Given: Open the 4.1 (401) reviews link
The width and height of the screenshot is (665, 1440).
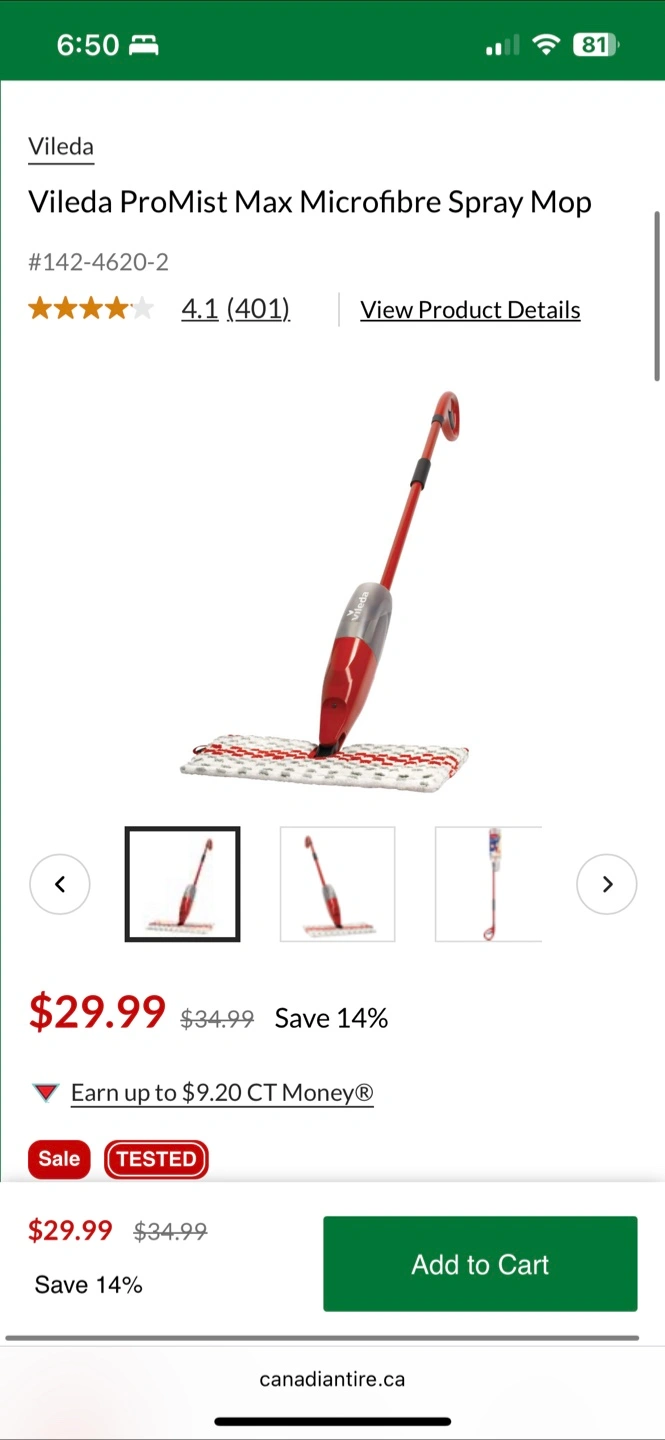Looking at the screenshot, I should [236, 309].
